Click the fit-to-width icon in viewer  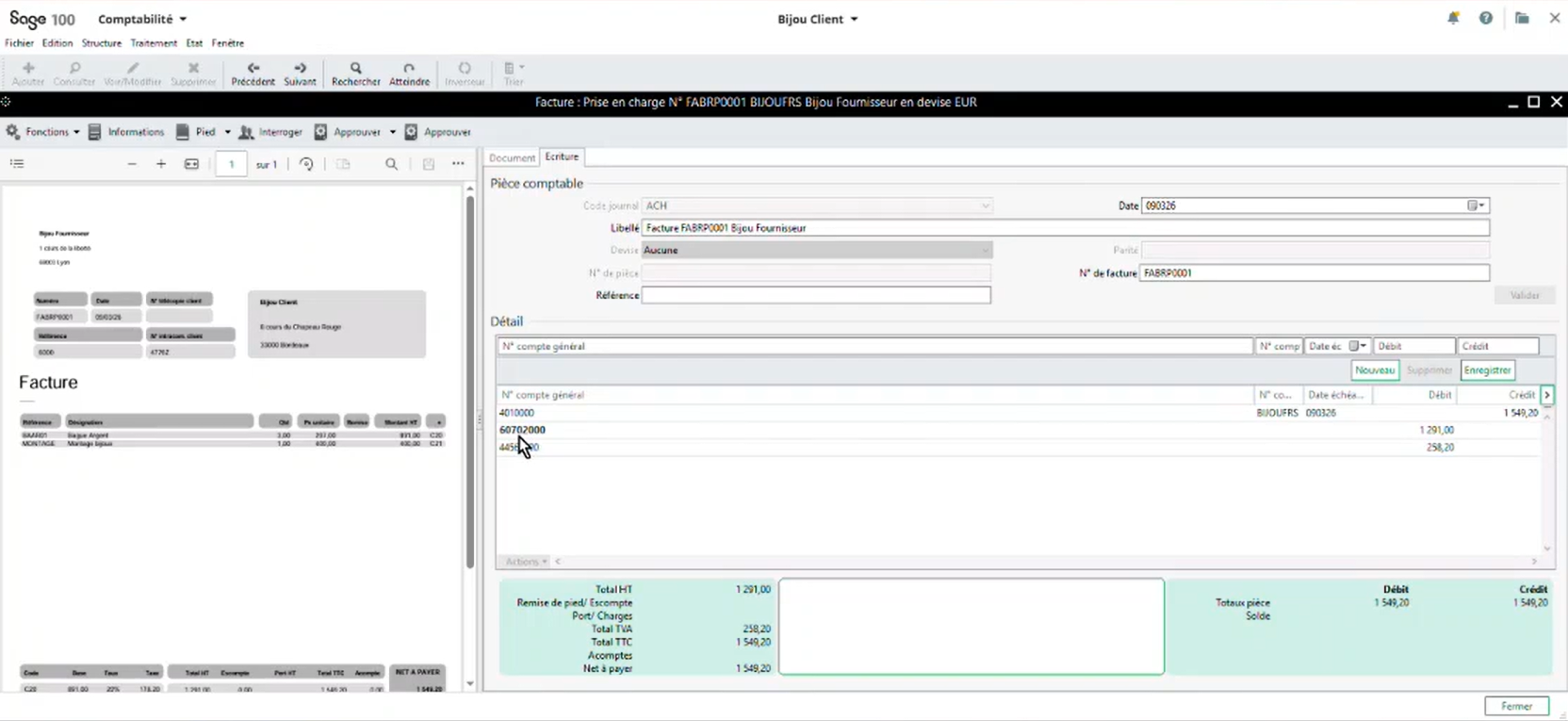click(x=191, y=164)
